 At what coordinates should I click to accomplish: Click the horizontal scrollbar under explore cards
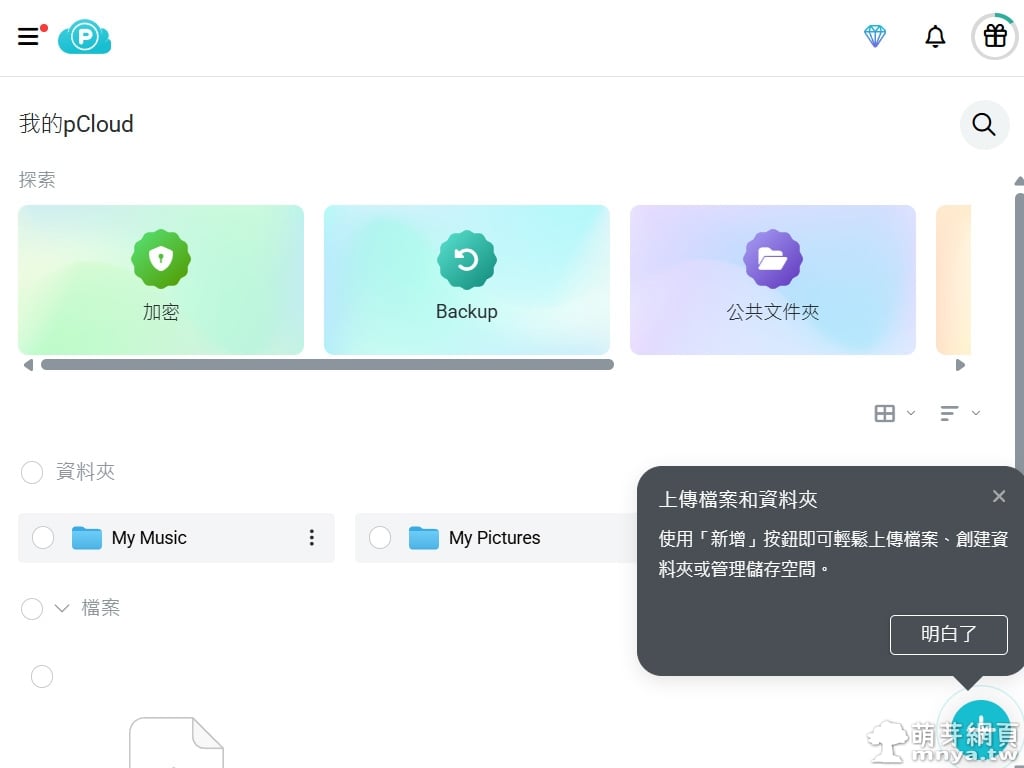[327, 365]
